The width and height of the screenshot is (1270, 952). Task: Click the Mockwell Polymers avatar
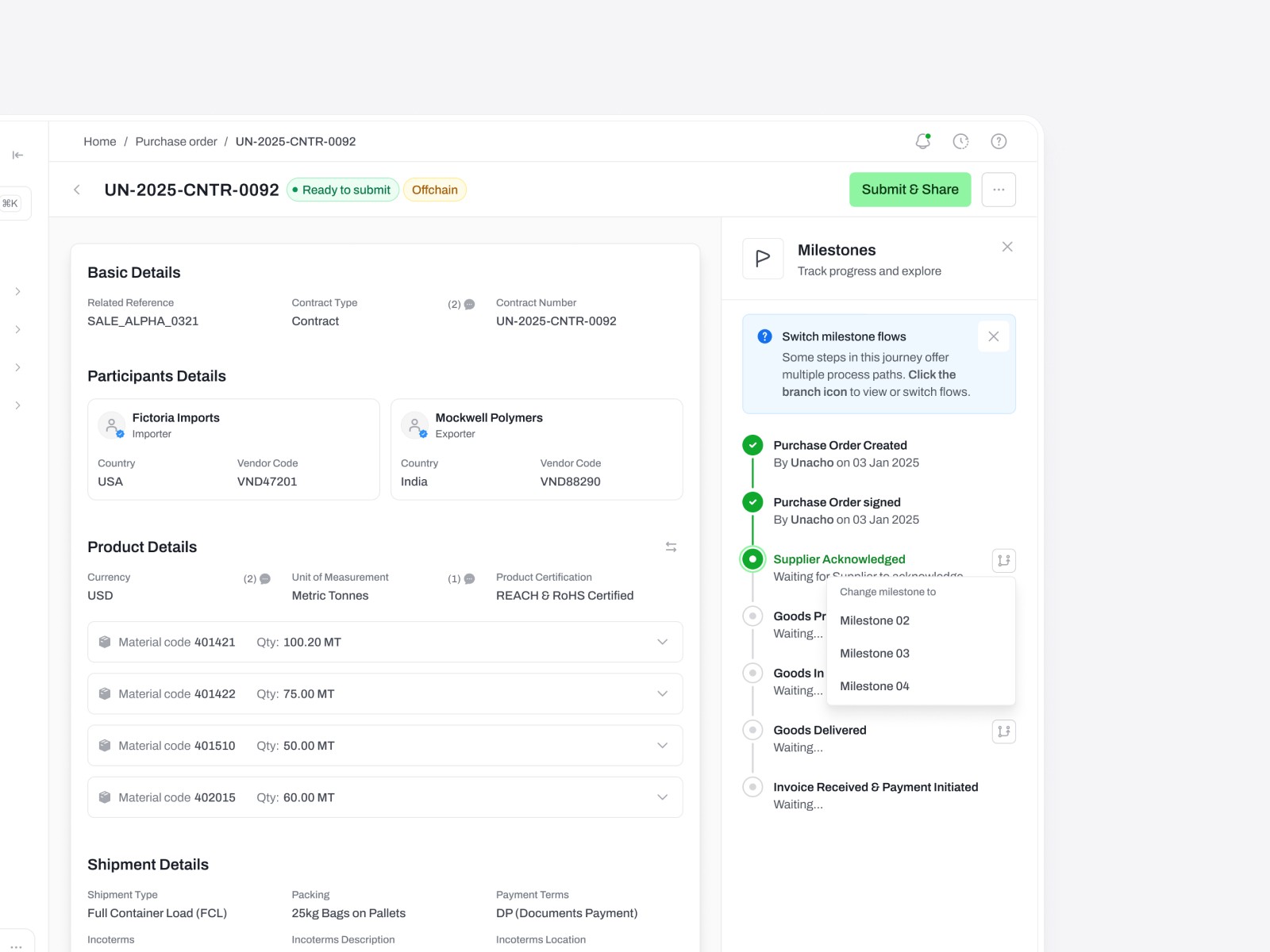(x=415, y=425)
